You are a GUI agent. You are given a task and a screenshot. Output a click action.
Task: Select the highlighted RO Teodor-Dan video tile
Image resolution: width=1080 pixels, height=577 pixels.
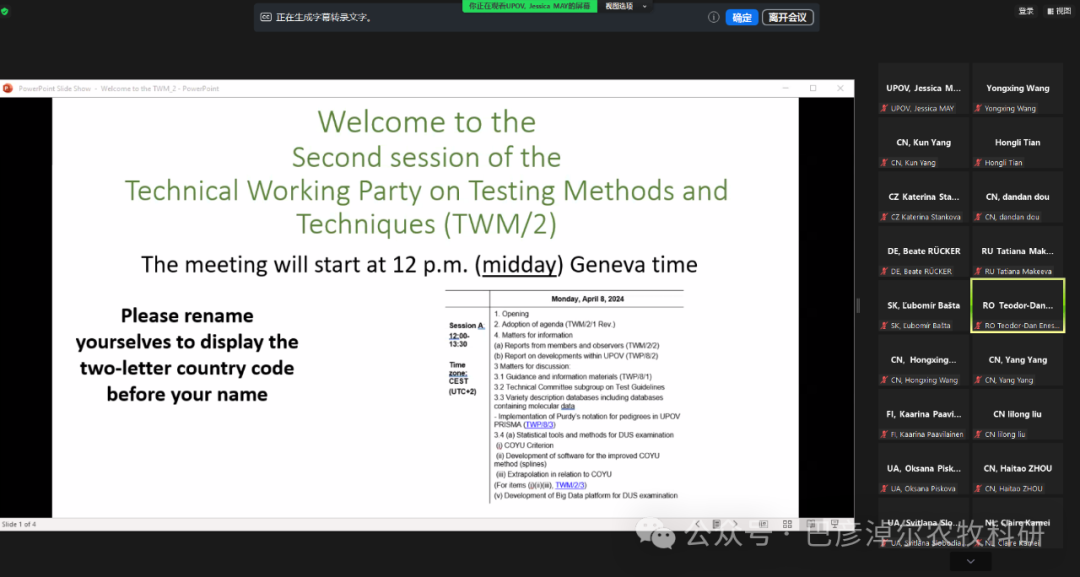click(1017, 305)
